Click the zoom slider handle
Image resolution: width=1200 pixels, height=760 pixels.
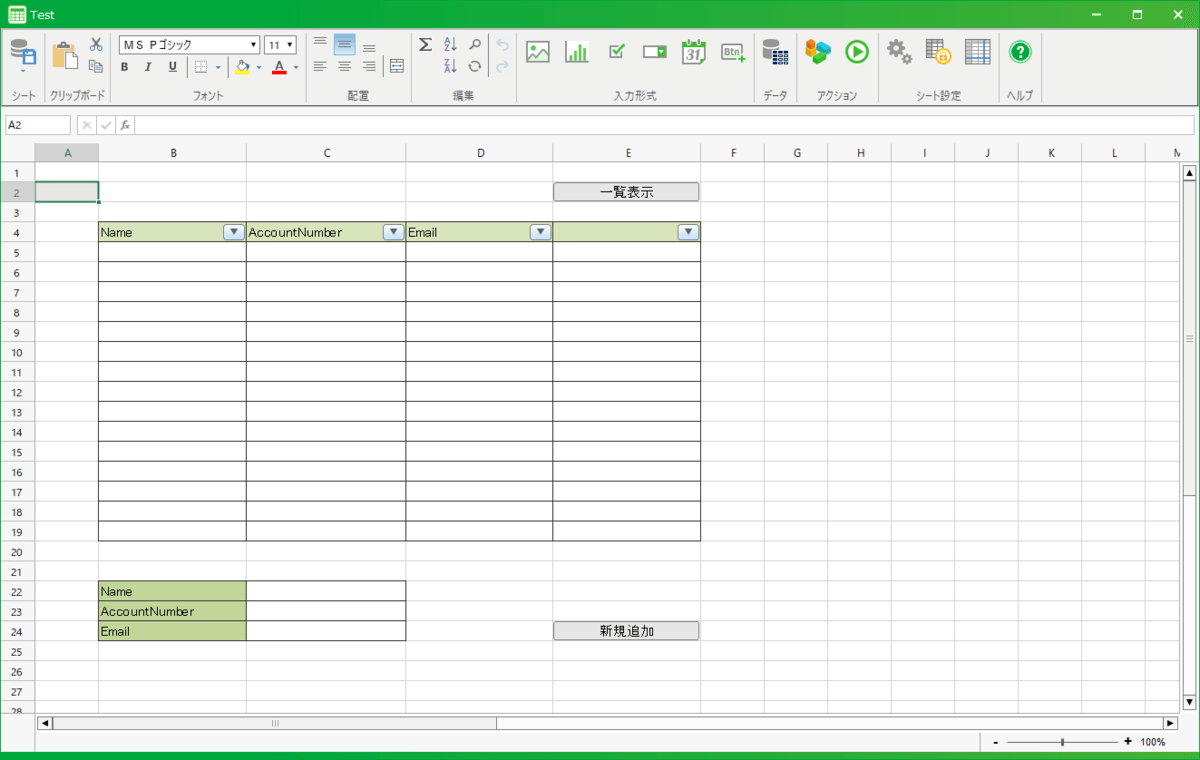(x=1062, y=742)
